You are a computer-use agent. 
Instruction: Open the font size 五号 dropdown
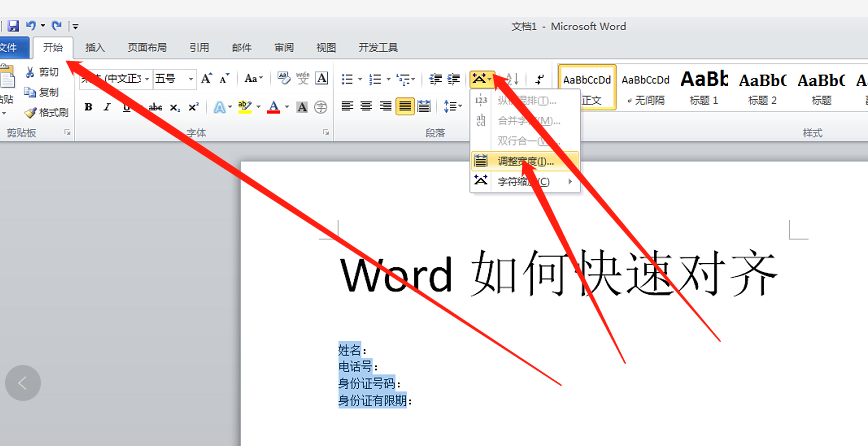pyautogui.click(x=191, y=79)
